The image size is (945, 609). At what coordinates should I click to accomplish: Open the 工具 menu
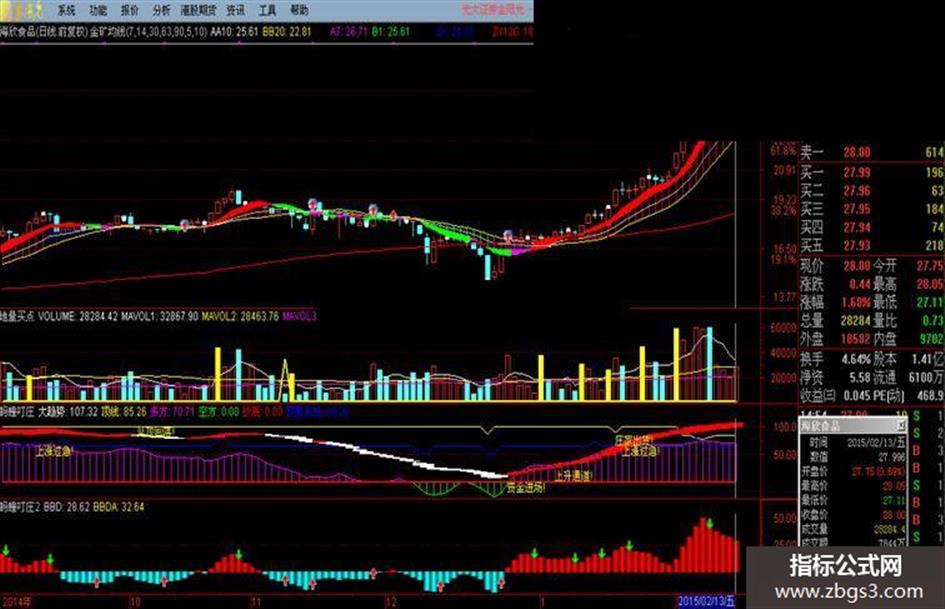(267, 10)
